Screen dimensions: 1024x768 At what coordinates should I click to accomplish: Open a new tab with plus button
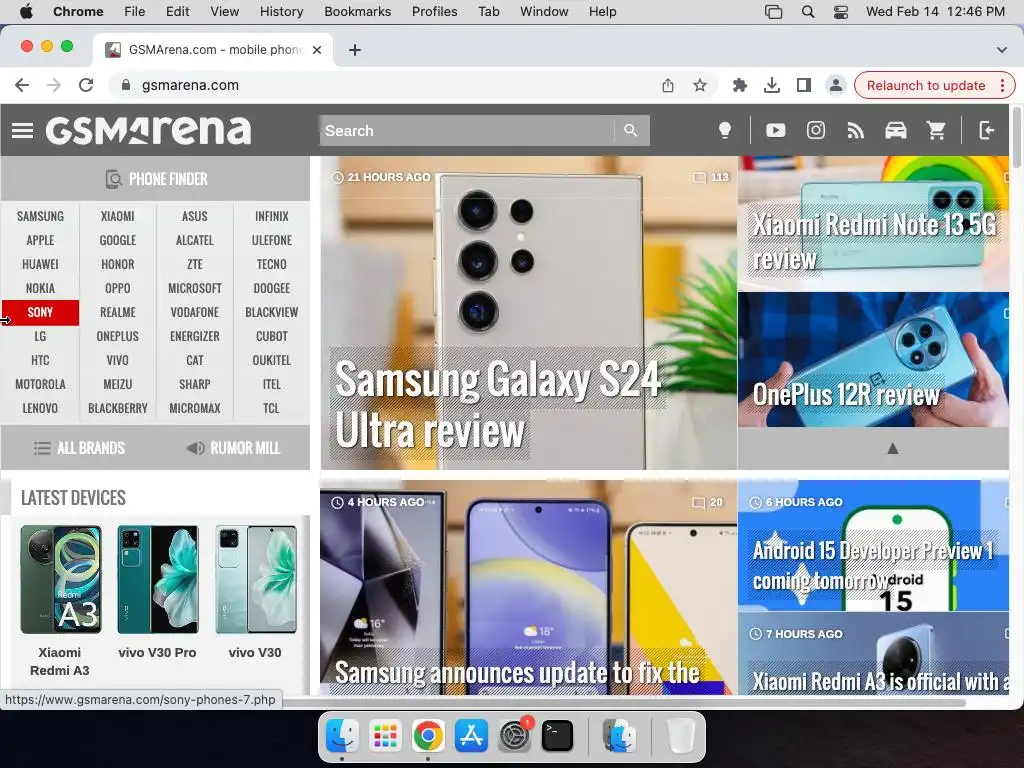tap(355, 50)
